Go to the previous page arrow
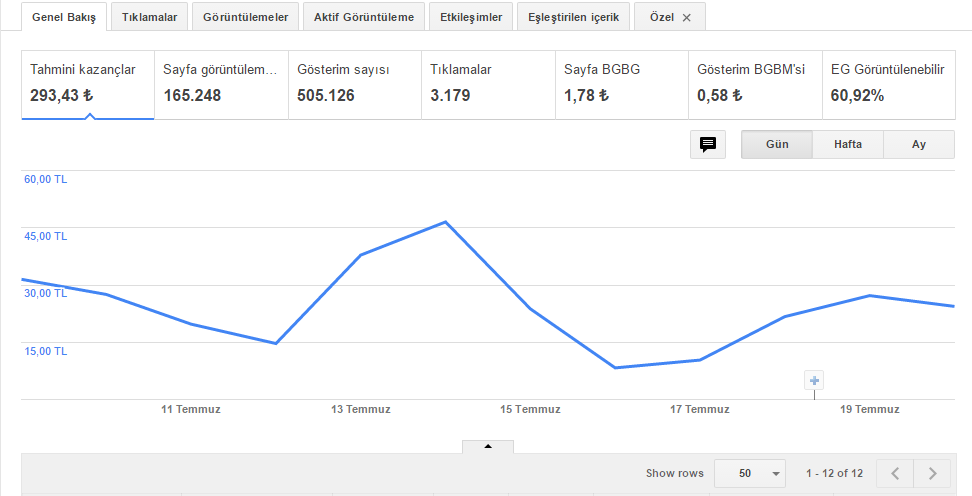The image size is (972, 496). pyautogui.click(x=895, y=474)
